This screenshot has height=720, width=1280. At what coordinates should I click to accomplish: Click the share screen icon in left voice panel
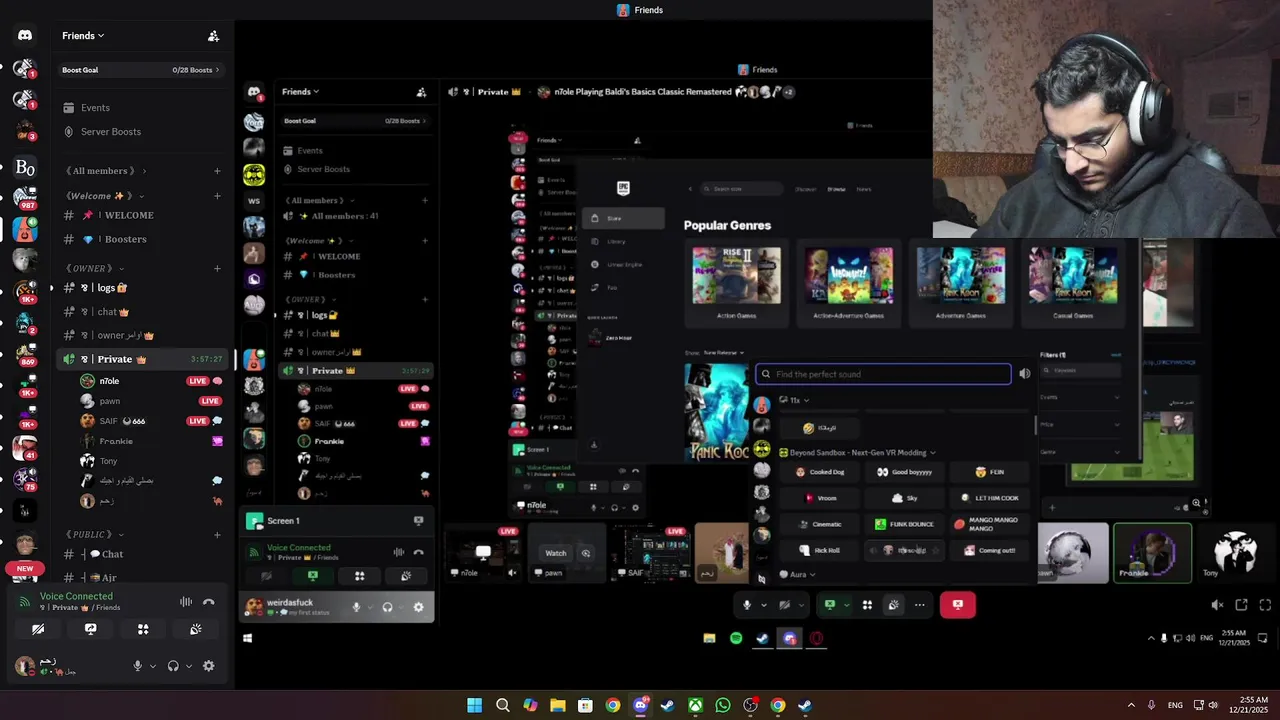(x=90, y=629)
